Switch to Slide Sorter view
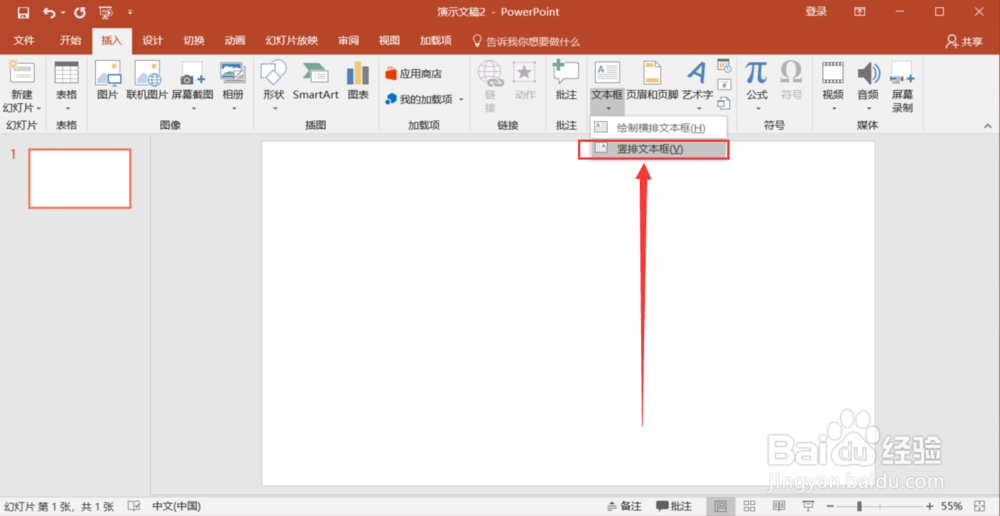 [x=750, y=506]
